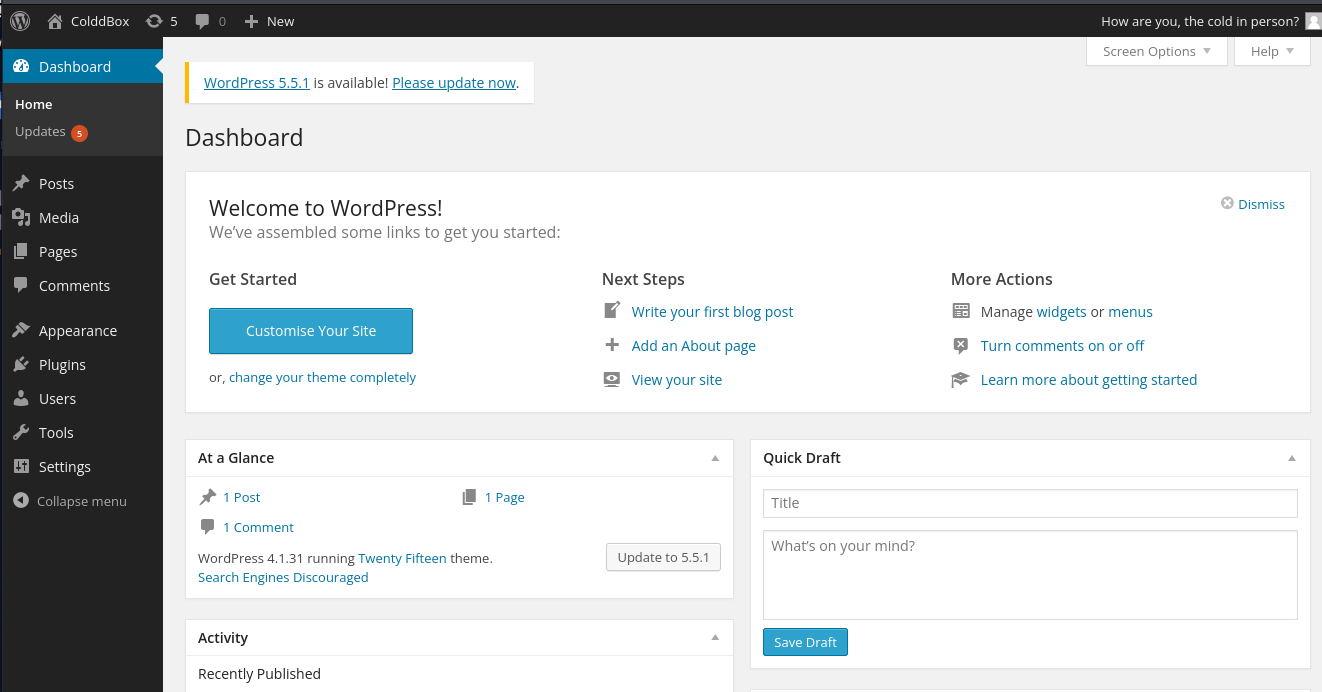Screen dimensions: 1322x692
Task: Open the Media menu label
Action: pos(59,218)
